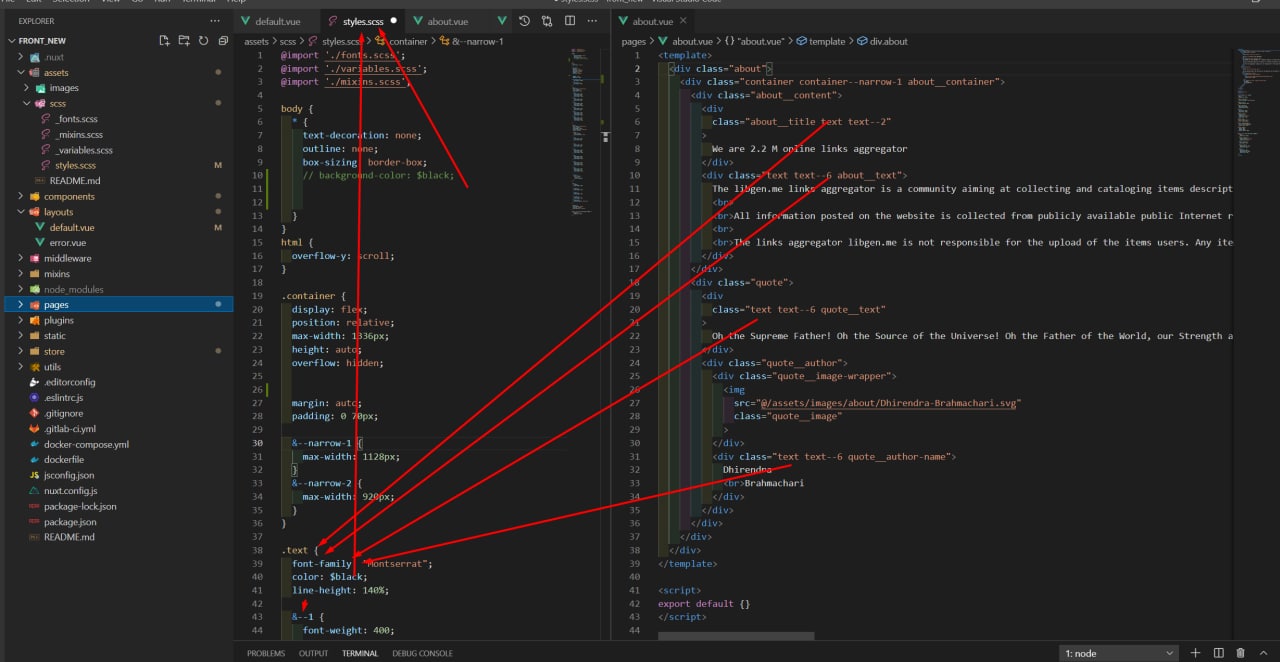Collapse all folders in Explorer
Screen dimensions: 1280x662
pos(221,41)
